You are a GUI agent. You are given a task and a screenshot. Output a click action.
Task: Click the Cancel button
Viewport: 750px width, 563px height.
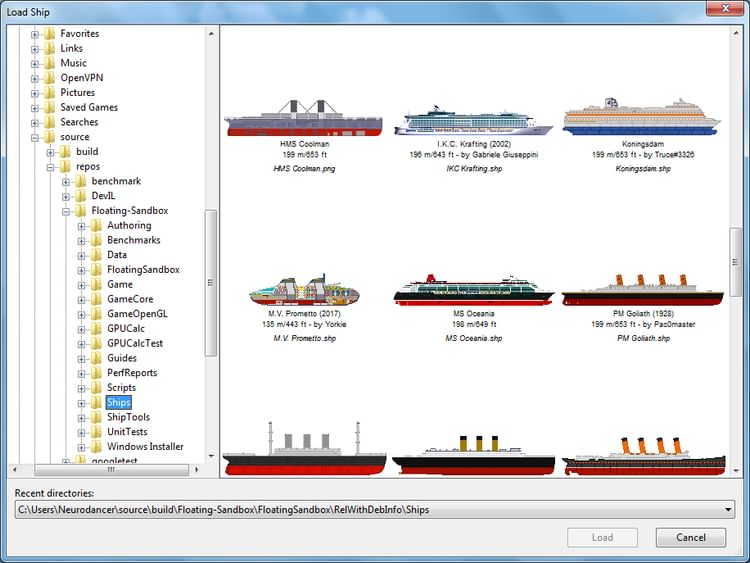point(691,538)
